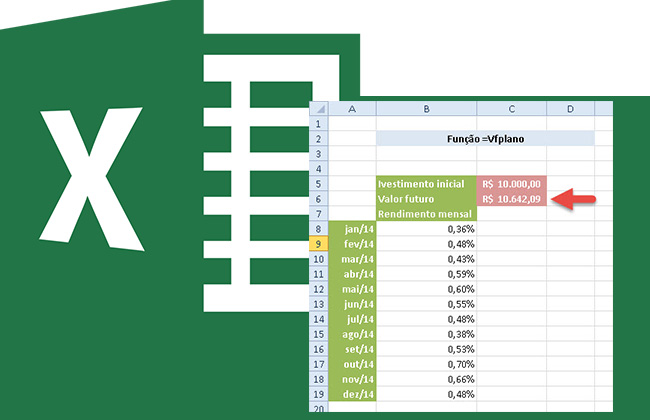
Task: Select the 0,60% value for mai/14
Action: tap(427, 289)
